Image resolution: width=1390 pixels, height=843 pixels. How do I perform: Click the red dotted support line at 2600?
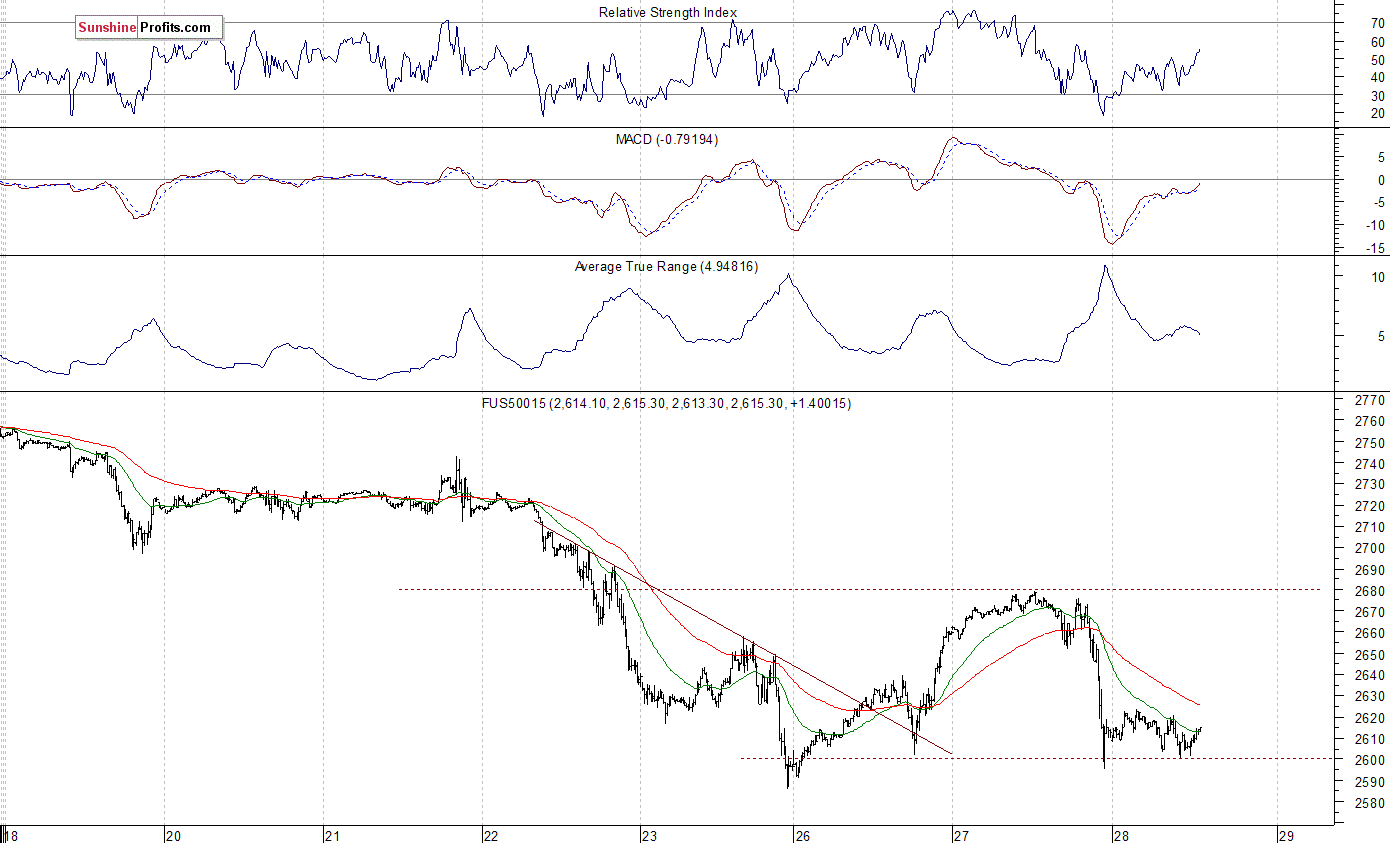pyautogui.click(x=1037, y=758)
